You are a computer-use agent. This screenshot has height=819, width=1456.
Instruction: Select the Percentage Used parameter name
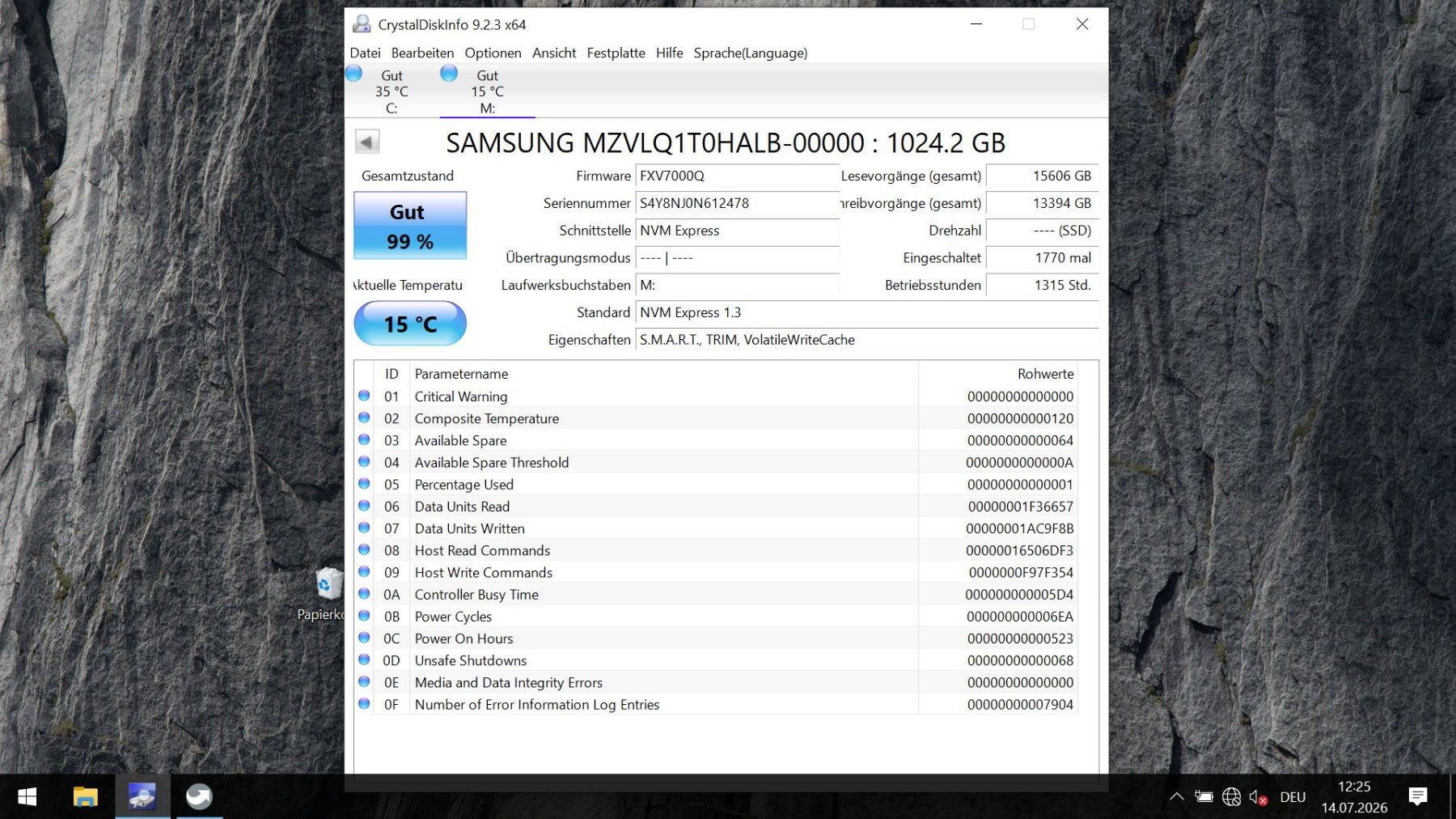pos(464,485)
